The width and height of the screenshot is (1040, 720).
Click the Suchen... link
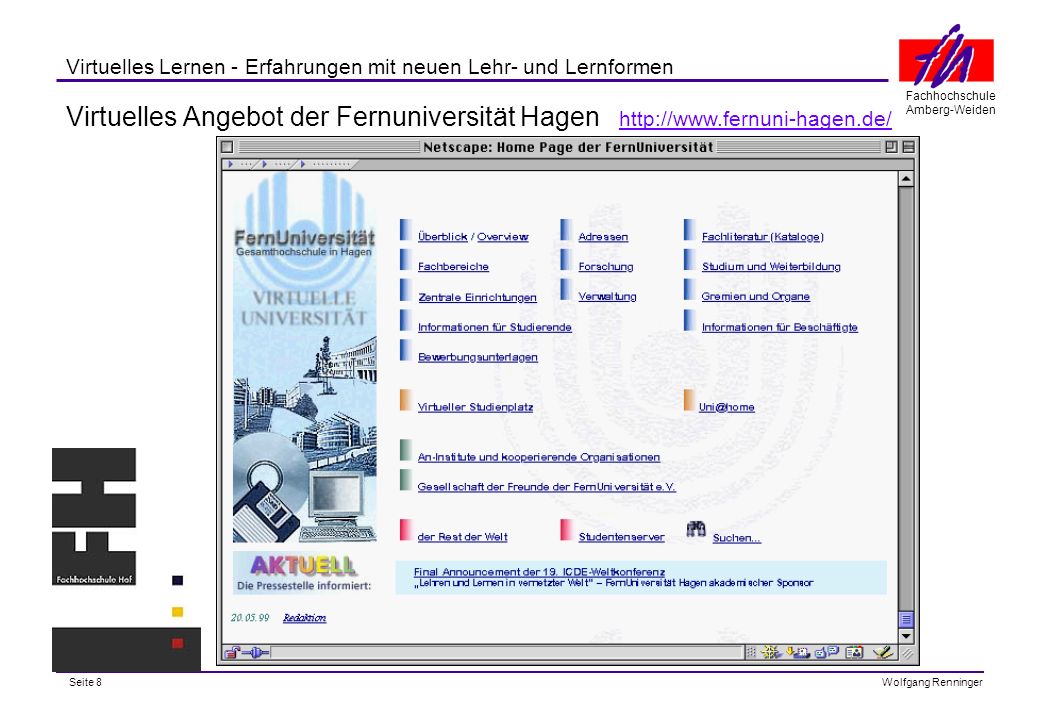pyautogui.click(x=737, y=538)
